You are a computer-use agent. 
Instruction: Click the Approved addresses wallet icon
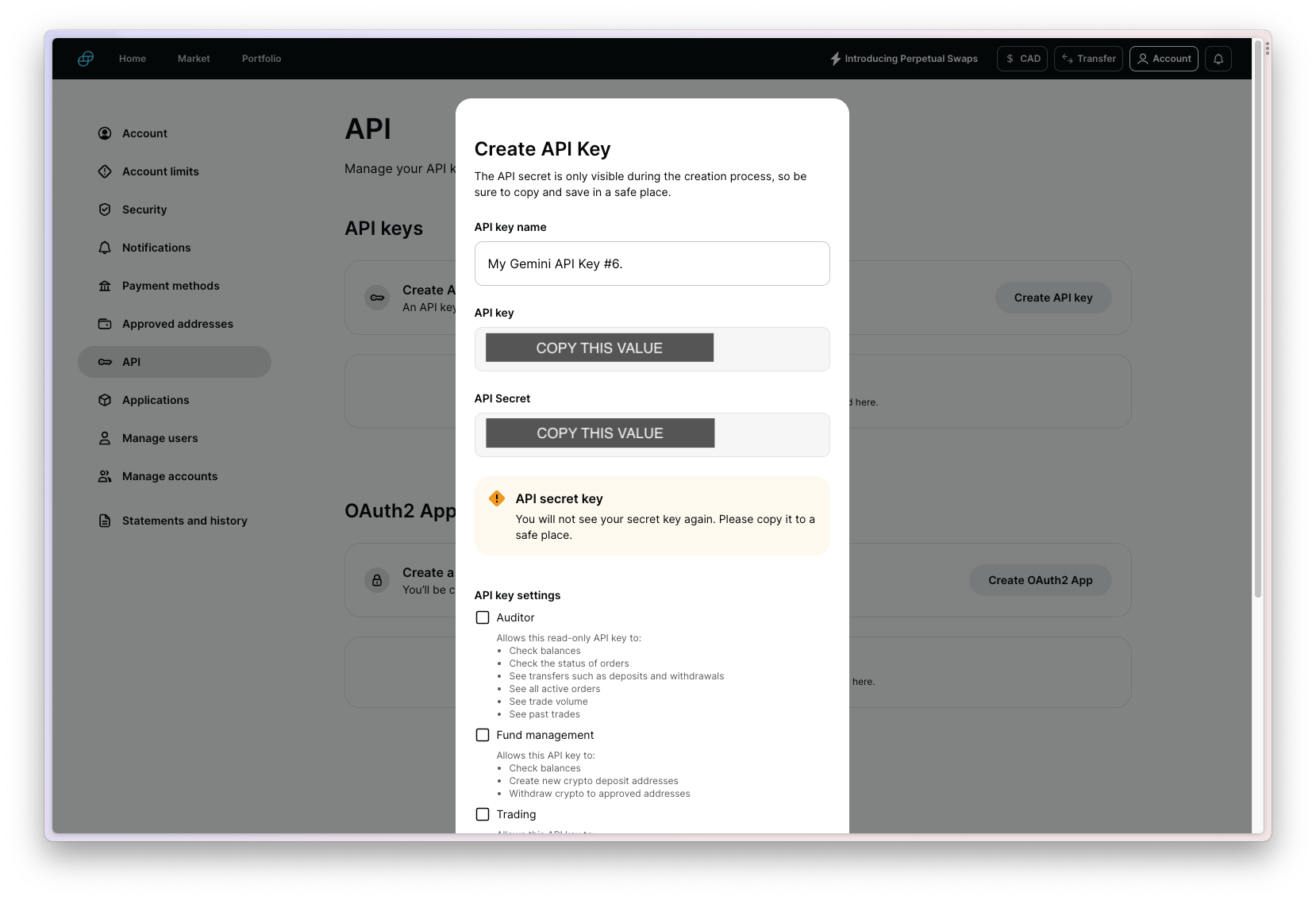(x=105, y=324)
